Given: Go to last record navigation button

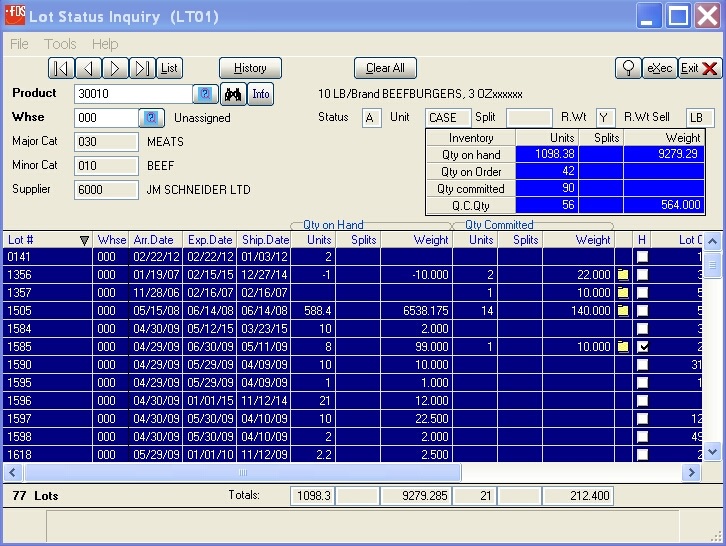Looking at the screenshot, I should click(142, 69).
